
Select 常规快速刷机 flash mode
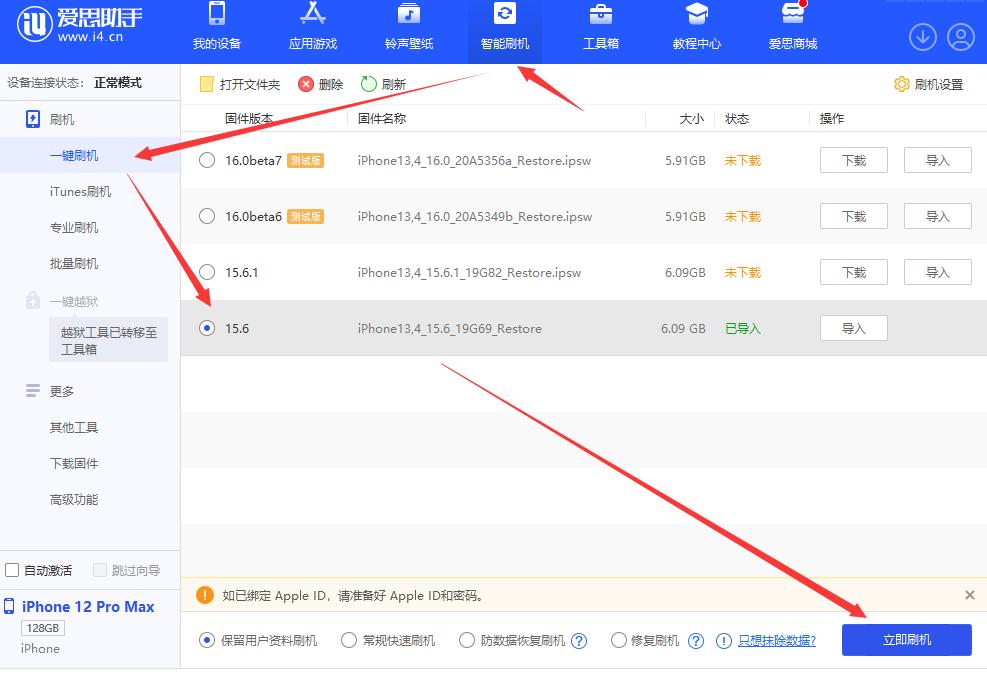pyautogui.click(x=348, y=640)
